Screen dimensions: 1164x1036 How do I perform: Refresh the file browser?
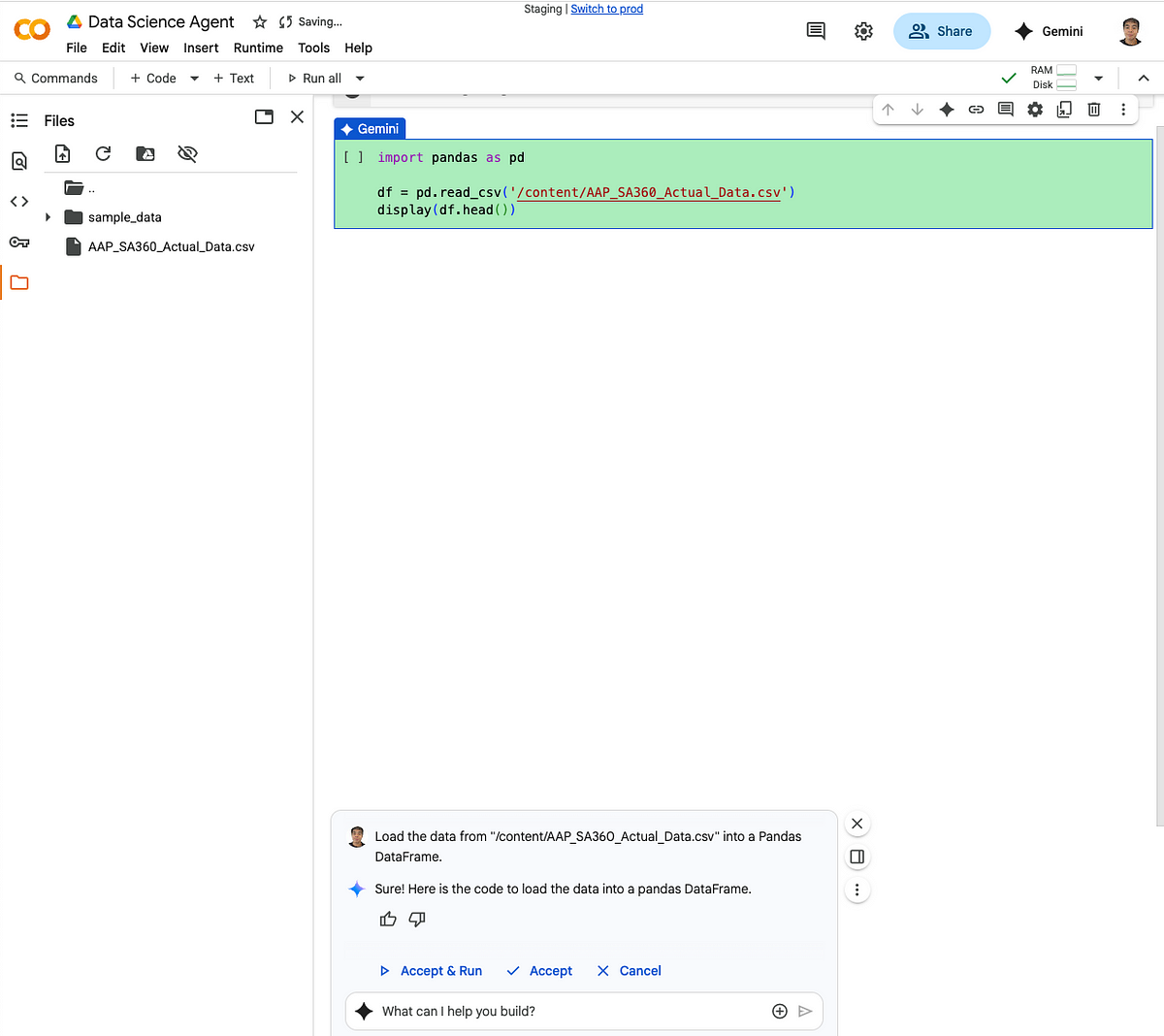(x=103, y=153)
